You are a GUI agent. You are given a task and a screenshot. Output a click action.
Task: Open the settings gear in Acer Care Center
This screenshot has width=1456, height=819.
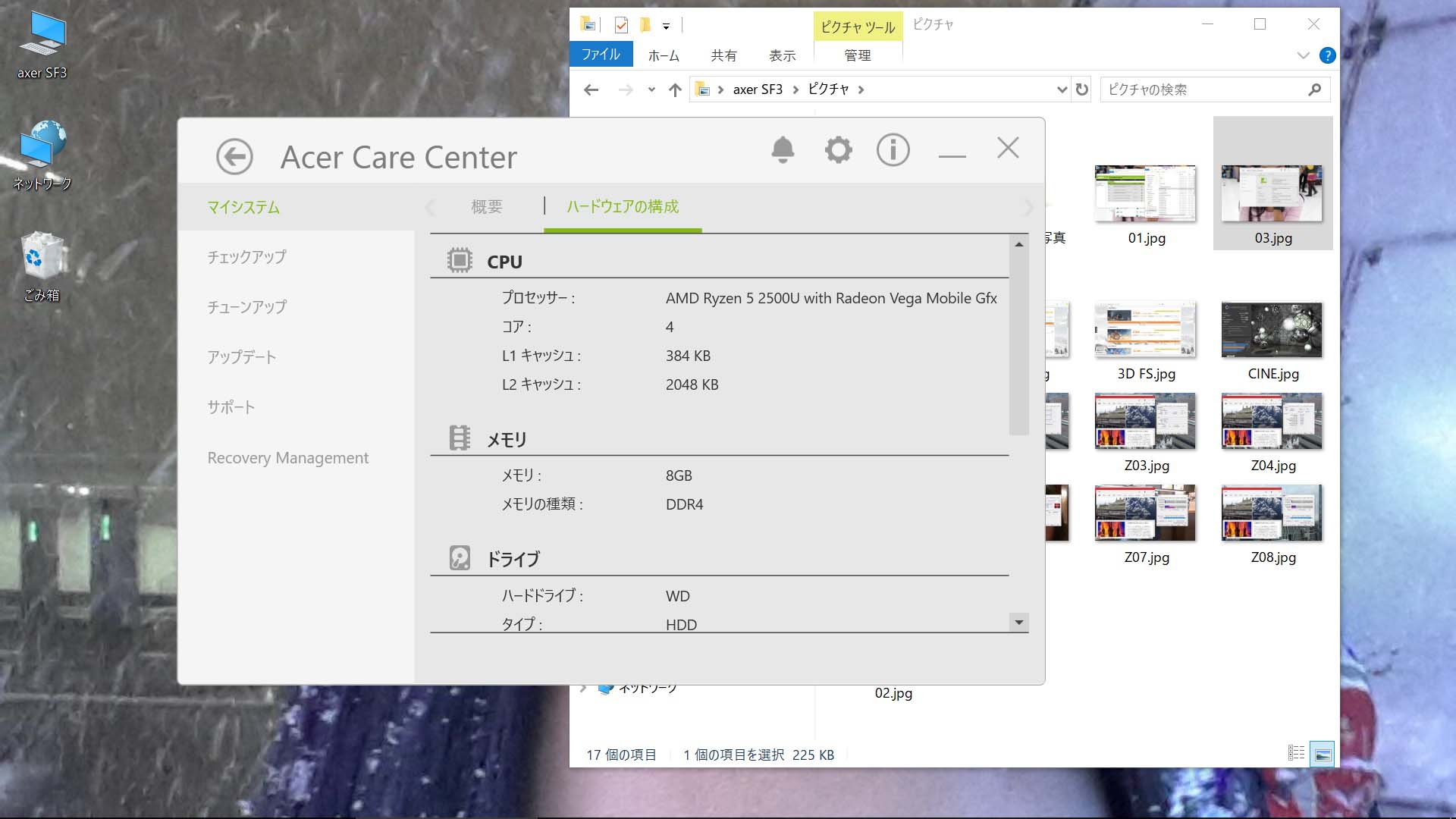click(x=838, y=150)
